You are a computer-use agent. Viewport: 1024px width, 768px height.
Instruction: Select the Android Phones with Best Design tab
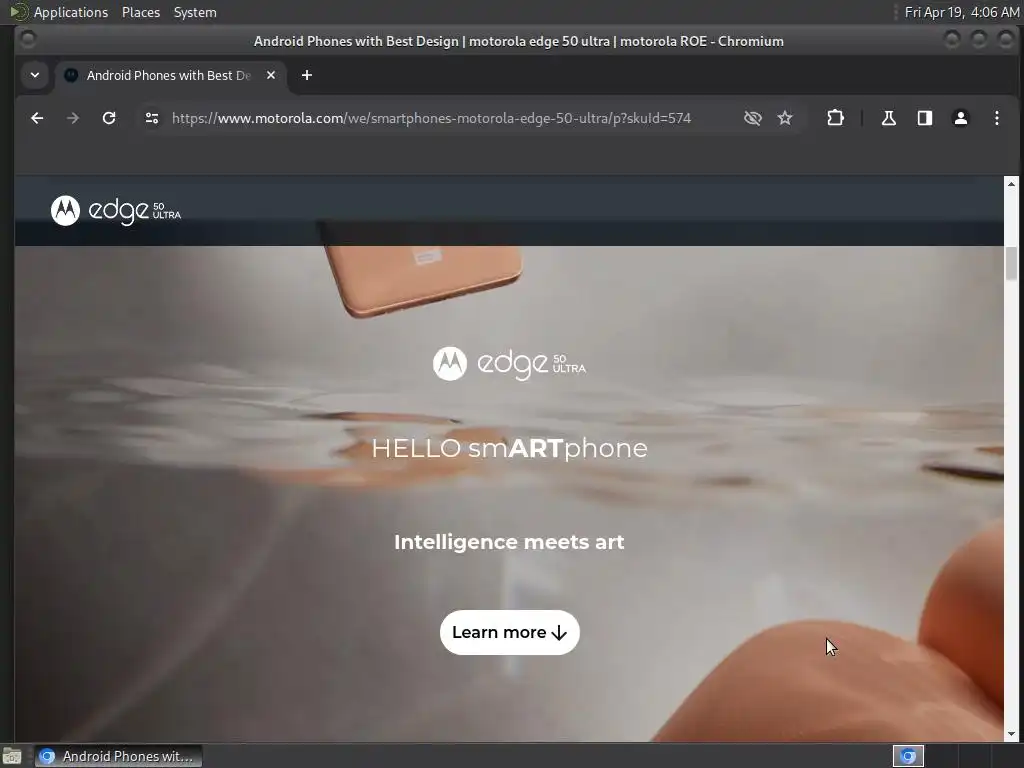[x=170, y=75]
